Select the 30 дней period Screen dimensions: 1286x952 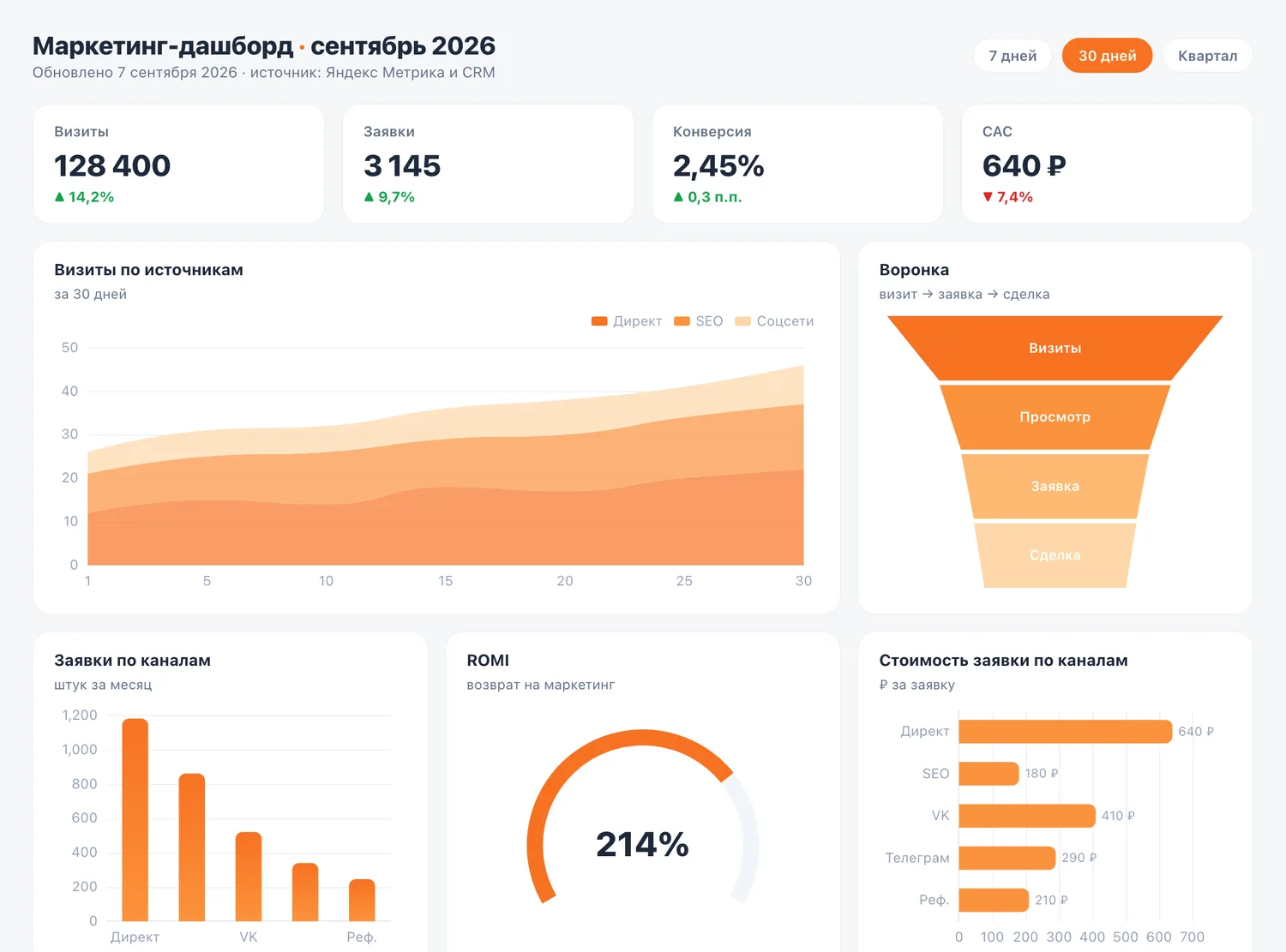(1107, 56)
